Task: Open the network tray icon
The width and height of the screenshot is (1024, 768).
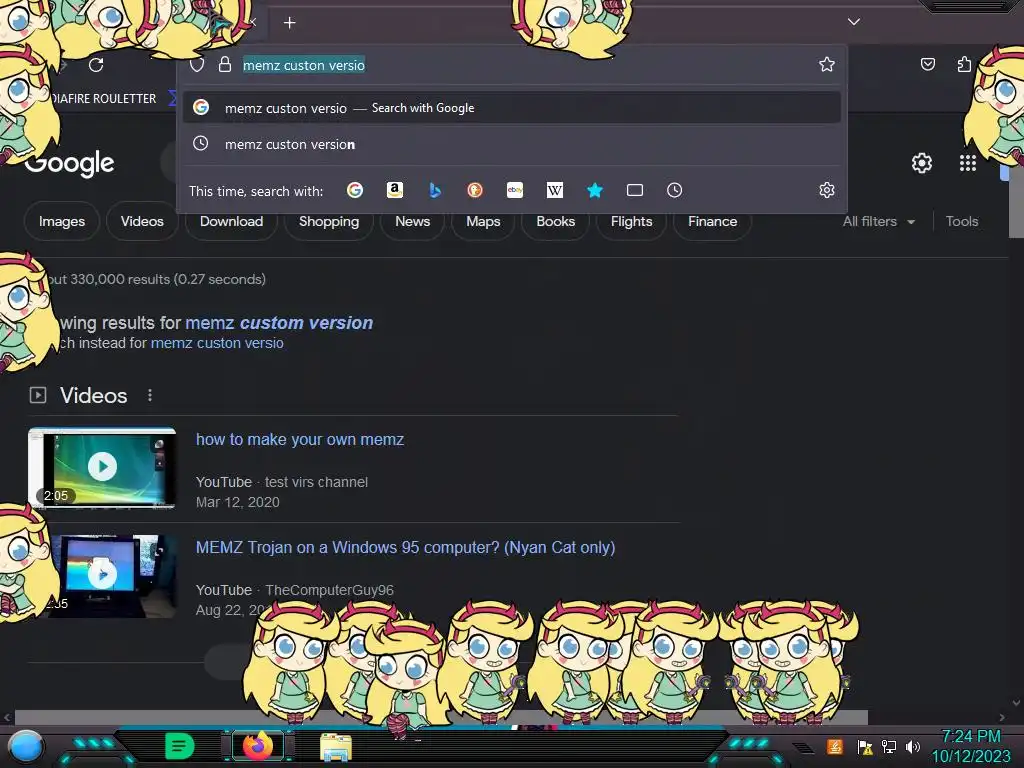Action: click(x=889, y=746)
